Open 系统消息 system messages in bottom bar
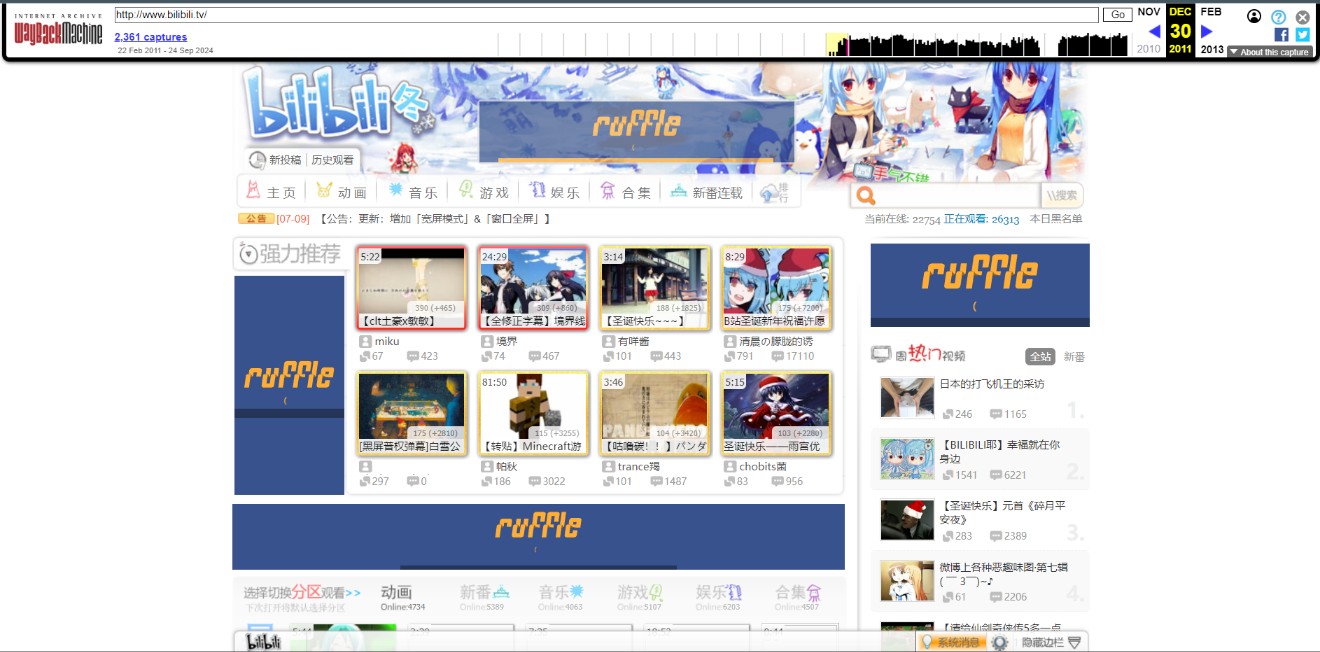 click(x=952, y=642)
